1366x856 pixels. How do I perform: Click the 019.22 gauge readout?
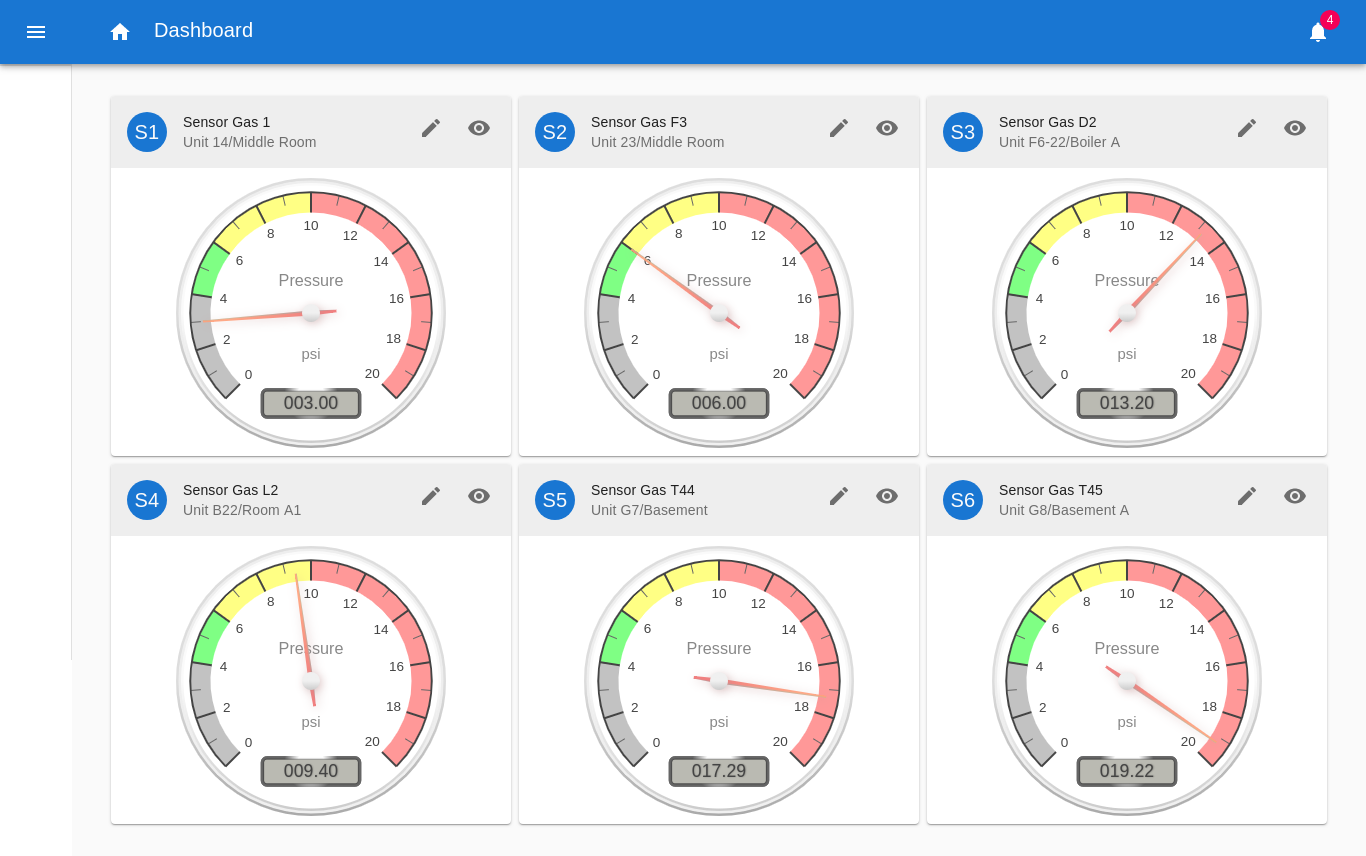coord(1127,771)
